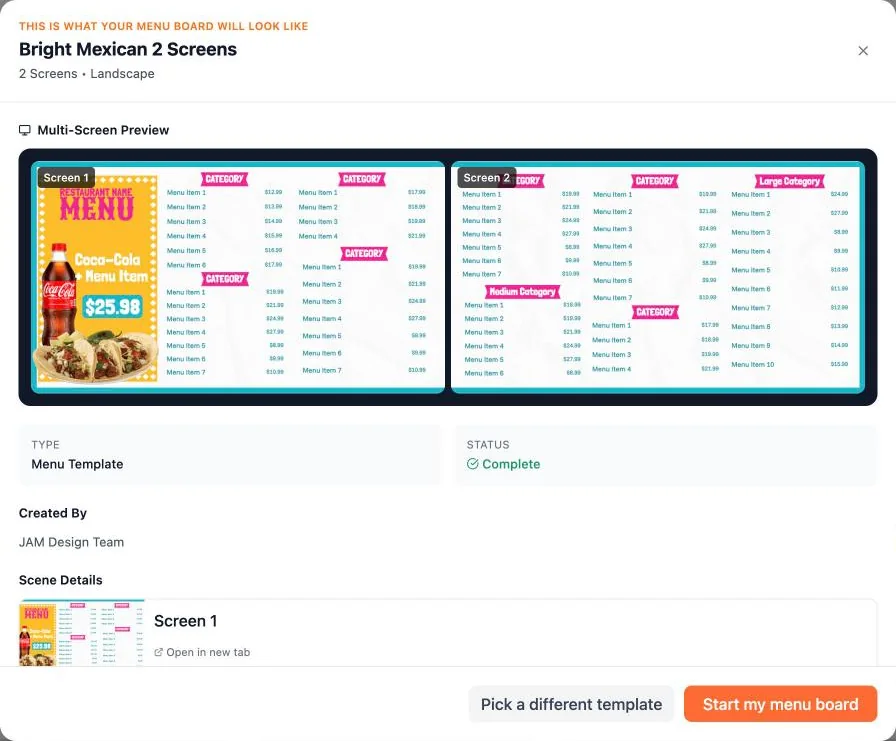Click the orange menu board preview caption
This screenshot has width=896, height=741.
pyautogui.click(x=163, y=26)
